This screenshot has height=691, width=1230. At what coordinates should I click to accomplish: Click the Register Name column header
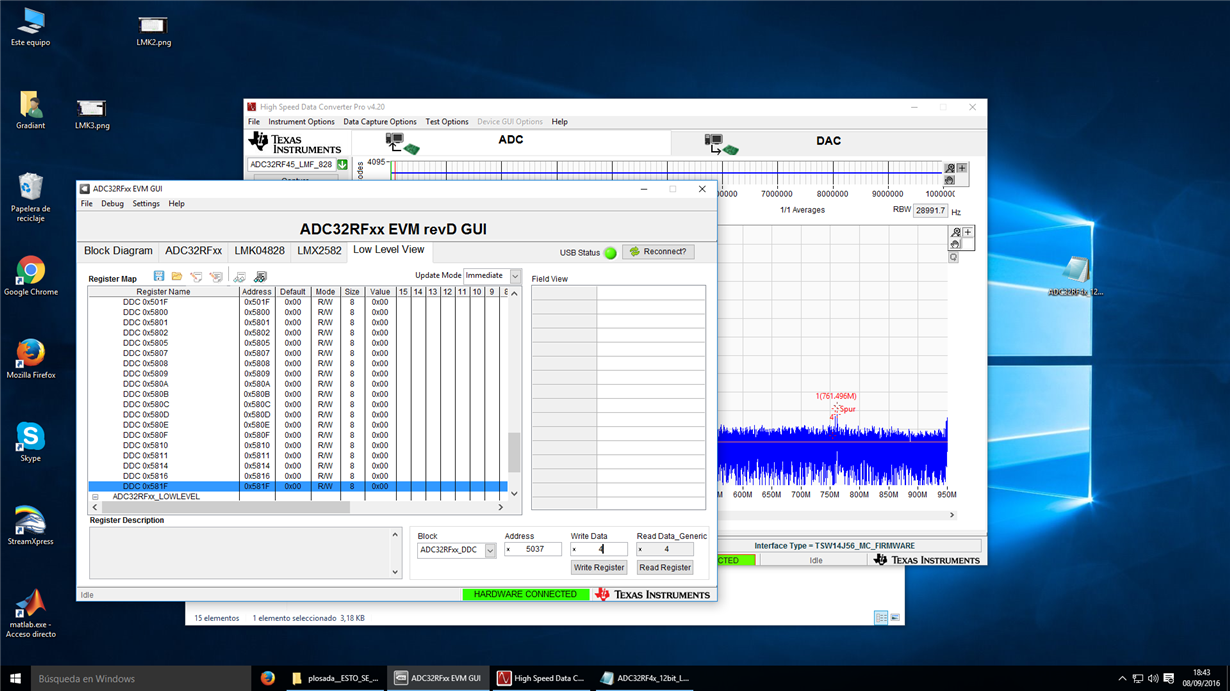tap(164, 292)
